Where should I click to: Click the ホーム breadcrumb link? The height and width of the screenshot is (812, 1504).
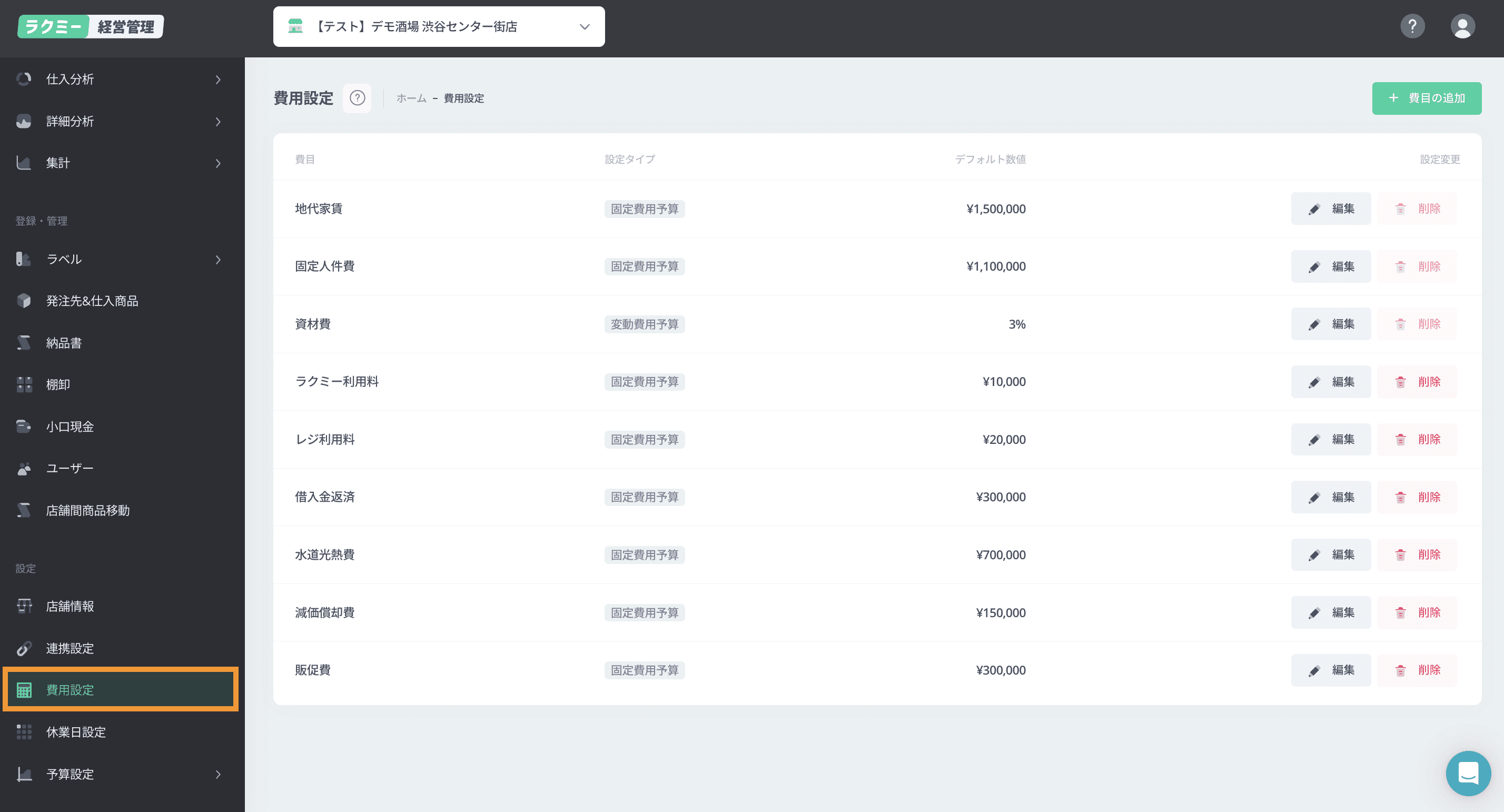pos(411,98)
